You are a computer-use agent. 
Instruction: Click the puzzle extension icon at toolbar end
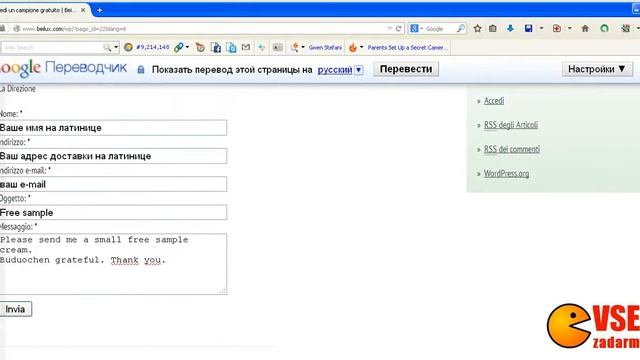click(x=625, y=28)
